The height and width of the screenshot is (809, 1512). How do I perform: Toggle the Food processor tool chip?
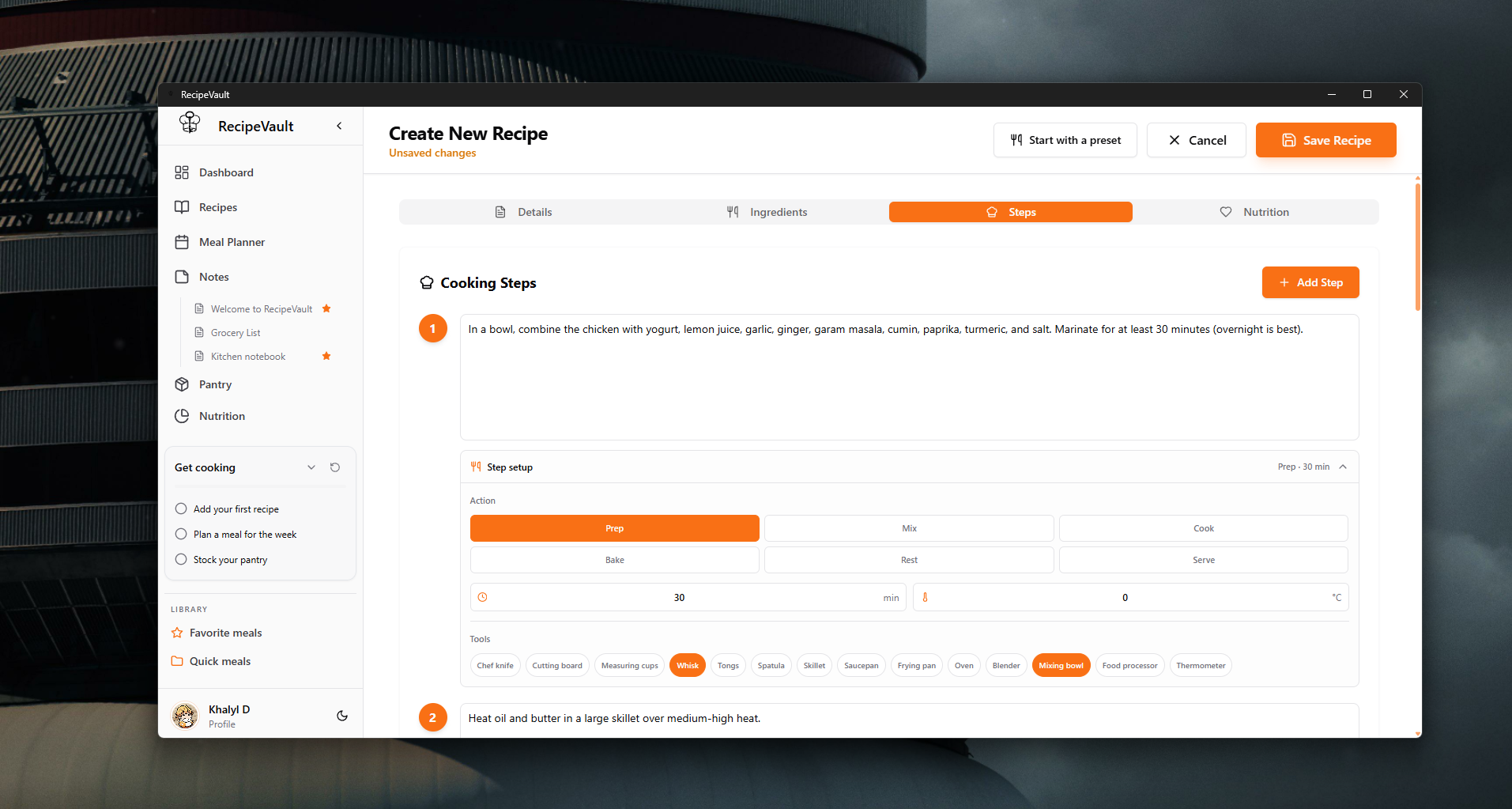point(1129,665)
